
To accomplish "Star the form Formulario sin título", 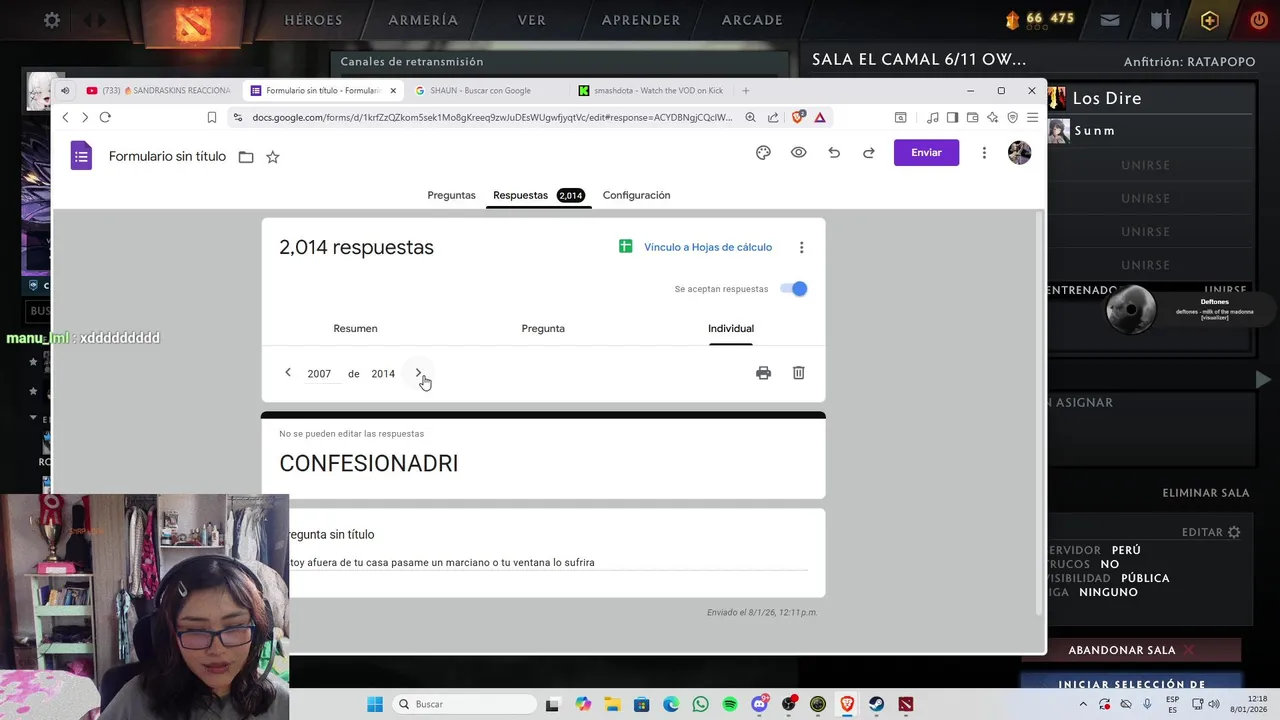I will coord(273,157).
